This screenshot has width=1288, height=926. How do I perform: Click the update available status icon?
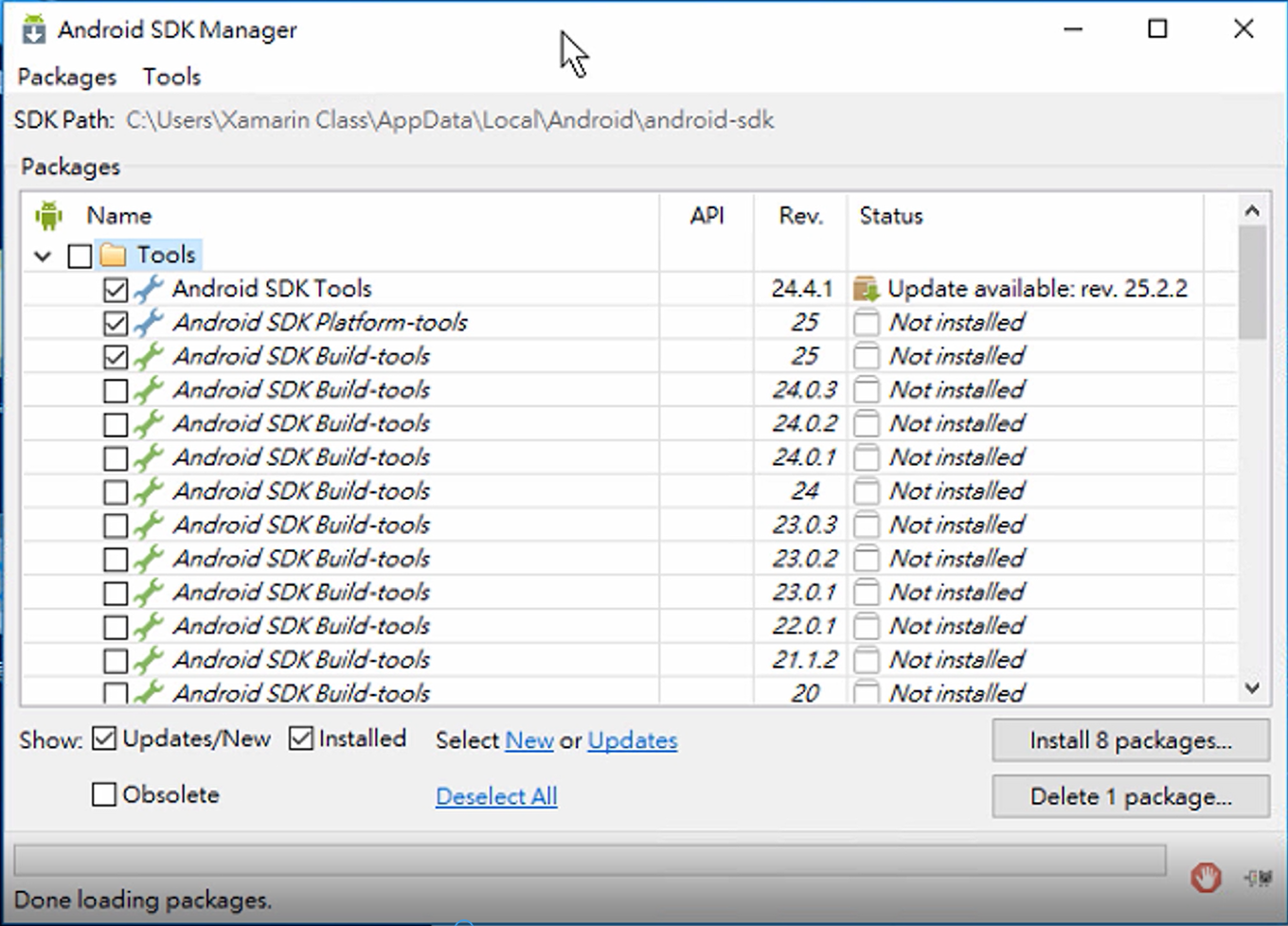point(866,289)
